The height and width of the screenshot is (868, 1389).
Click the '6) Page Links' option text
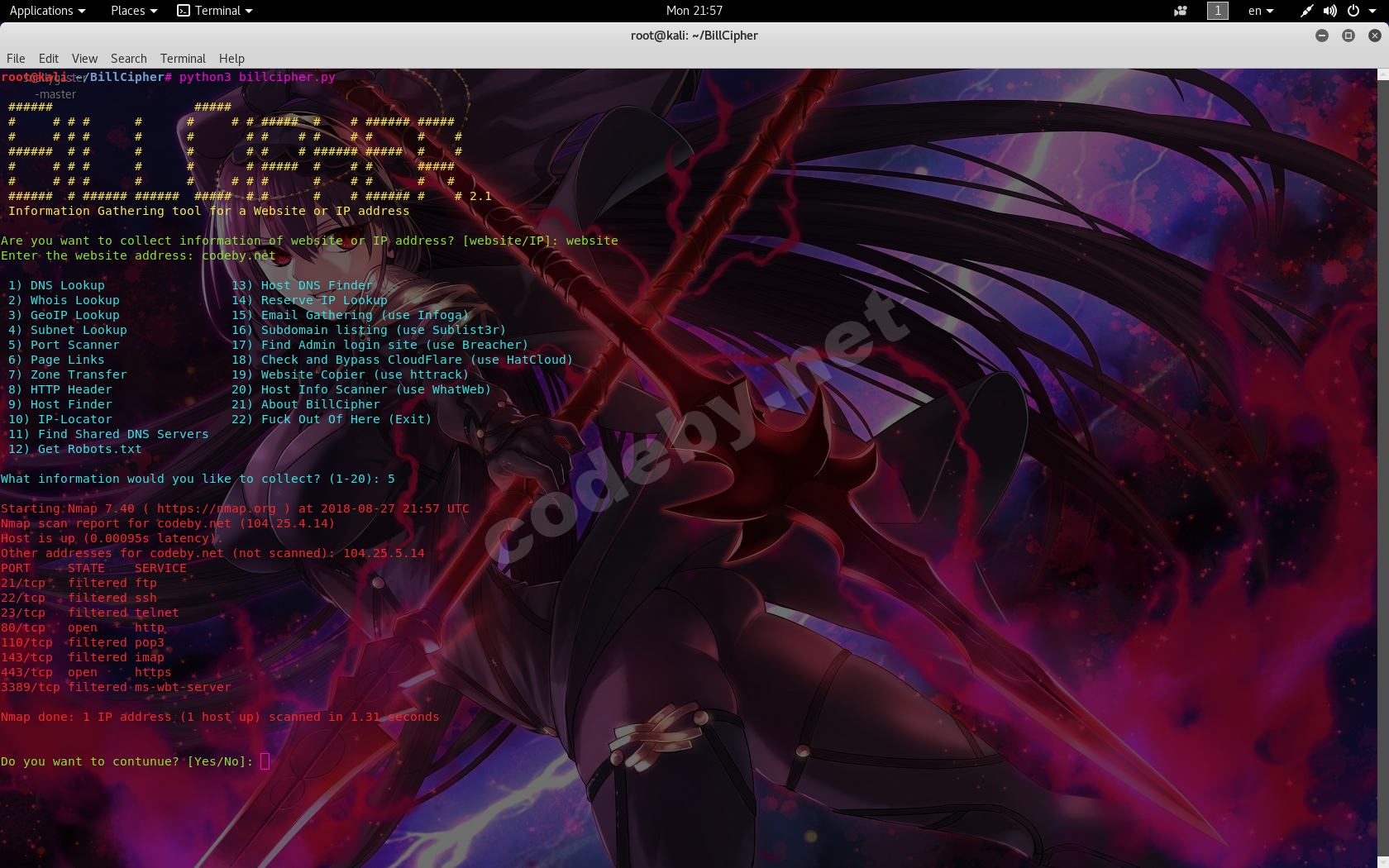[56, 360]
